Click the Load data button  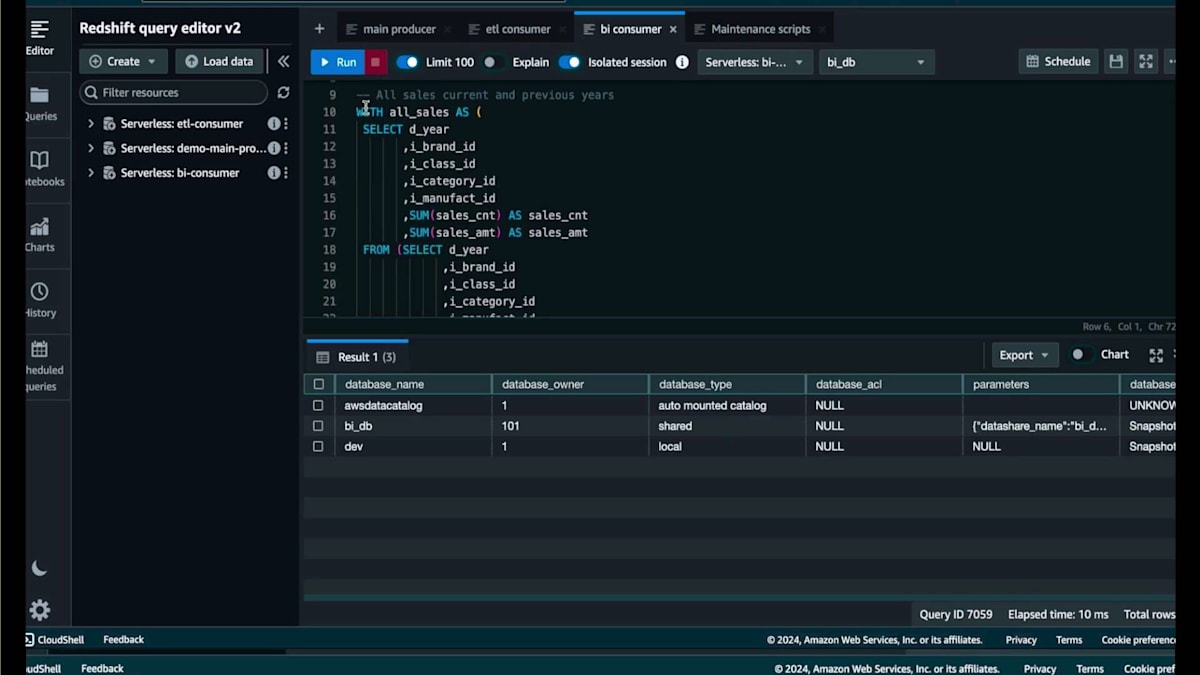tap(219, 61)
